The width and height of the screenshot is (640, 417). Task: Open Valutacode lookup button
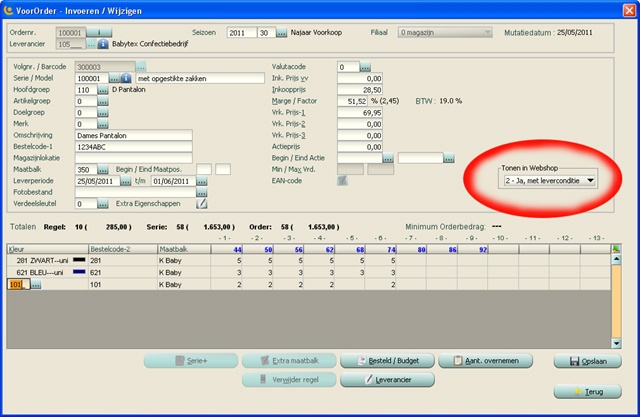click(x=365, y=67)
